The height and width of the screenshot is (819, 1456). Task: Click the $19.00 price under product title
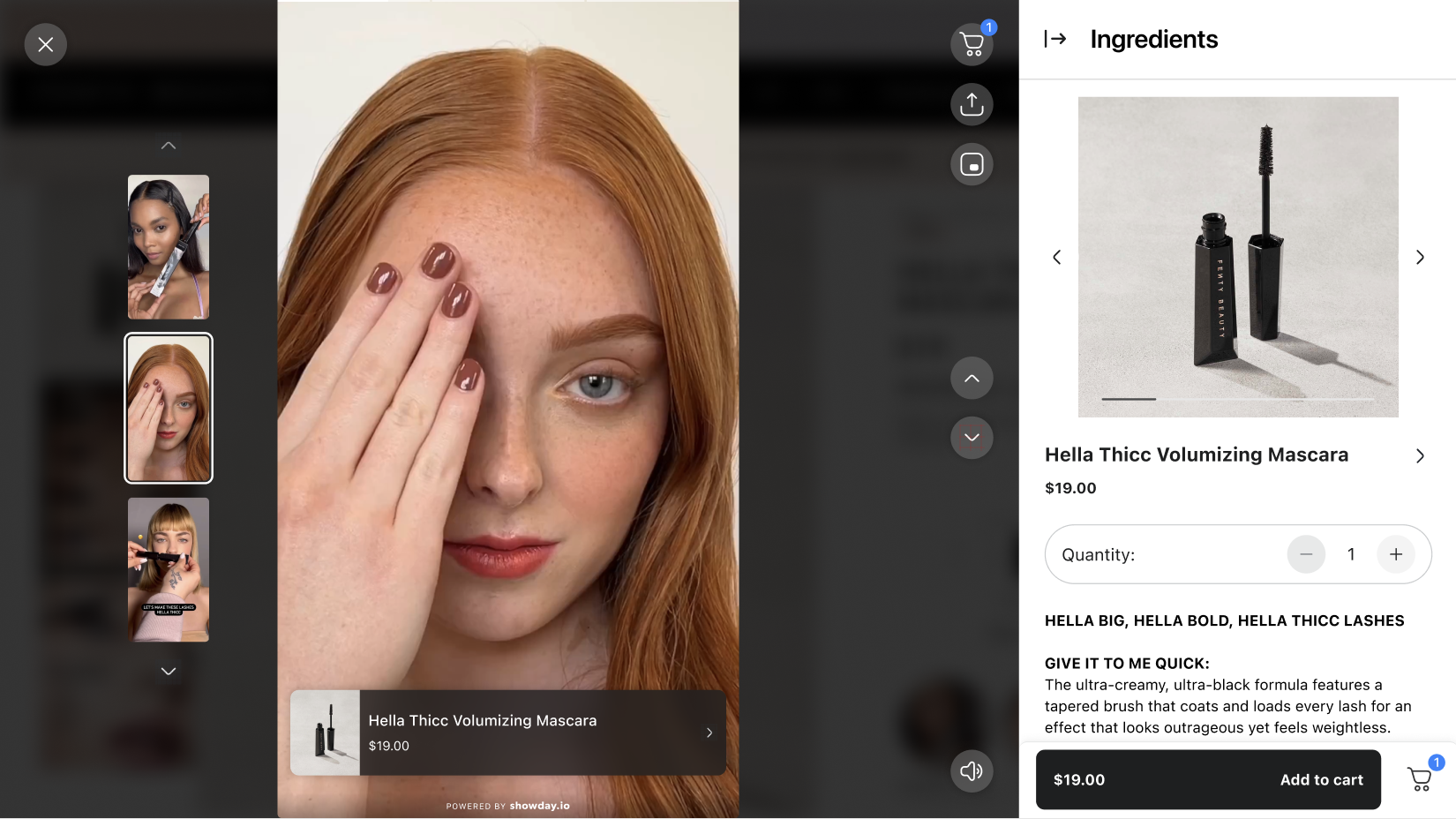(1070, 488)
